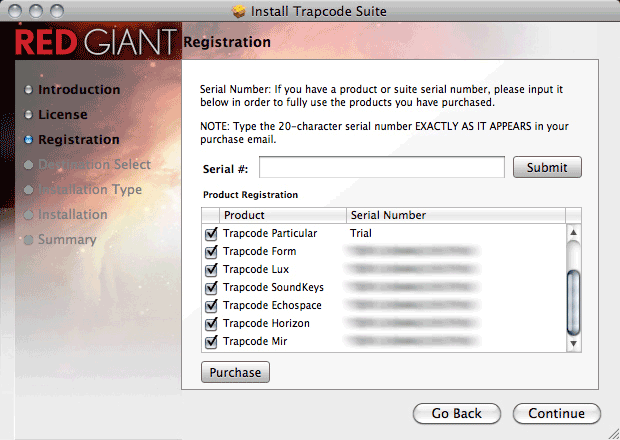
Task: Uncheck the Trapcode Form checkbox
Action: (x=211, y=251)
